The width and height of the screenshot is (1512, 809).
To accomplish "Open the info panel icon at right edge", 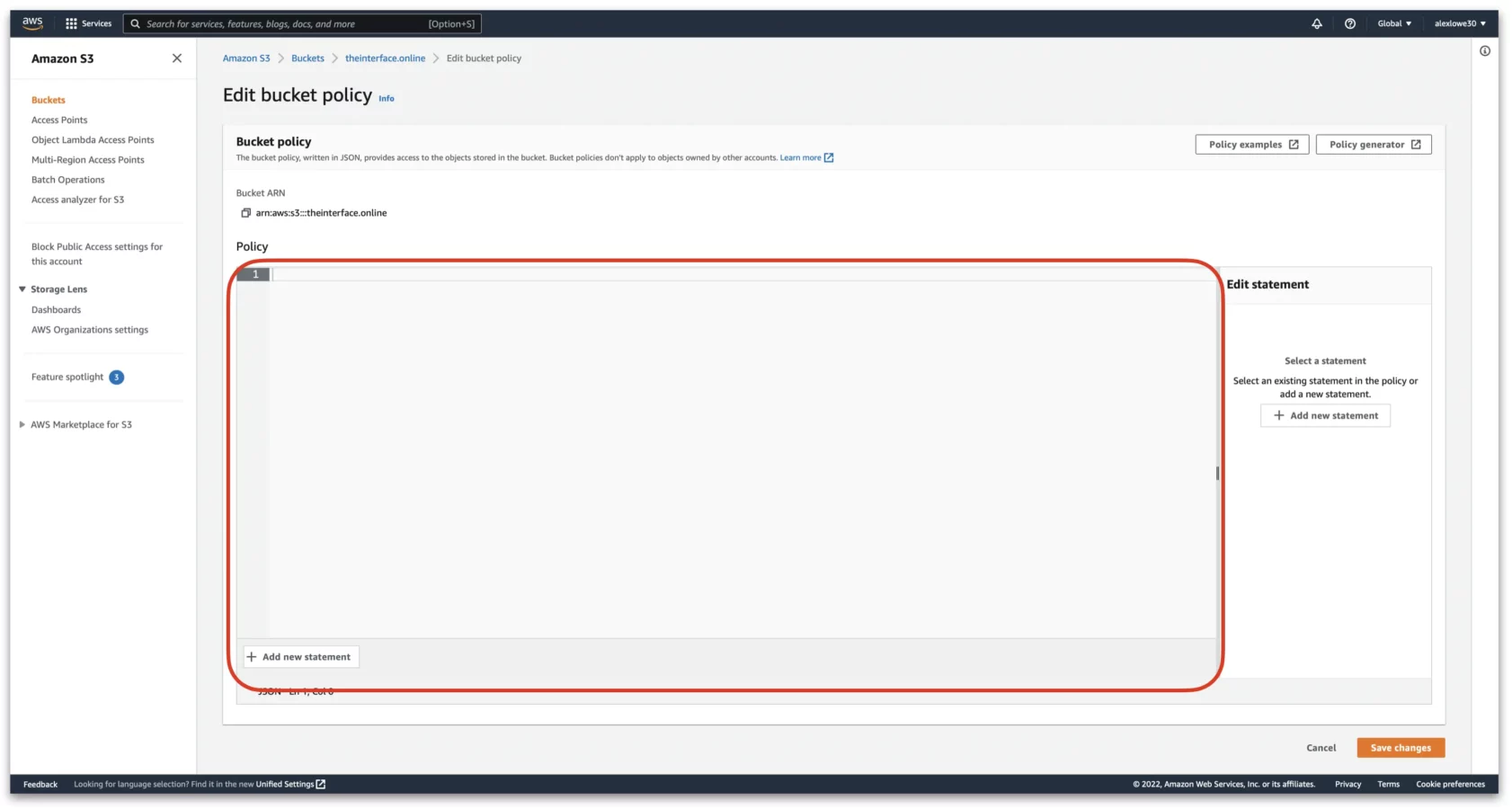I will click(1484, 51).
